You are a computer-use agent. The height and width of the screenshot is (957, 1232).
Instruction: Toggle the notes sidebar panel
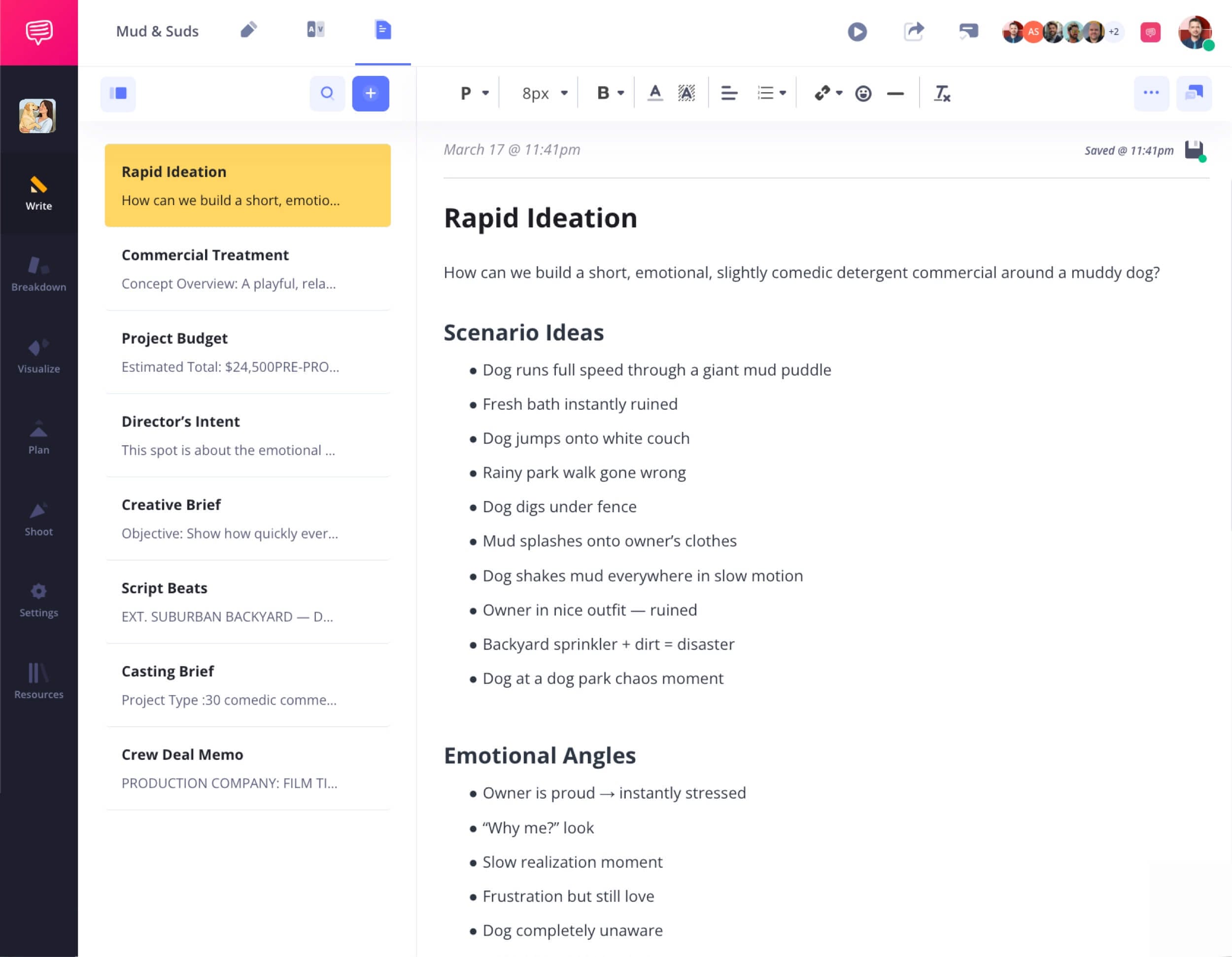coord(118,93)
